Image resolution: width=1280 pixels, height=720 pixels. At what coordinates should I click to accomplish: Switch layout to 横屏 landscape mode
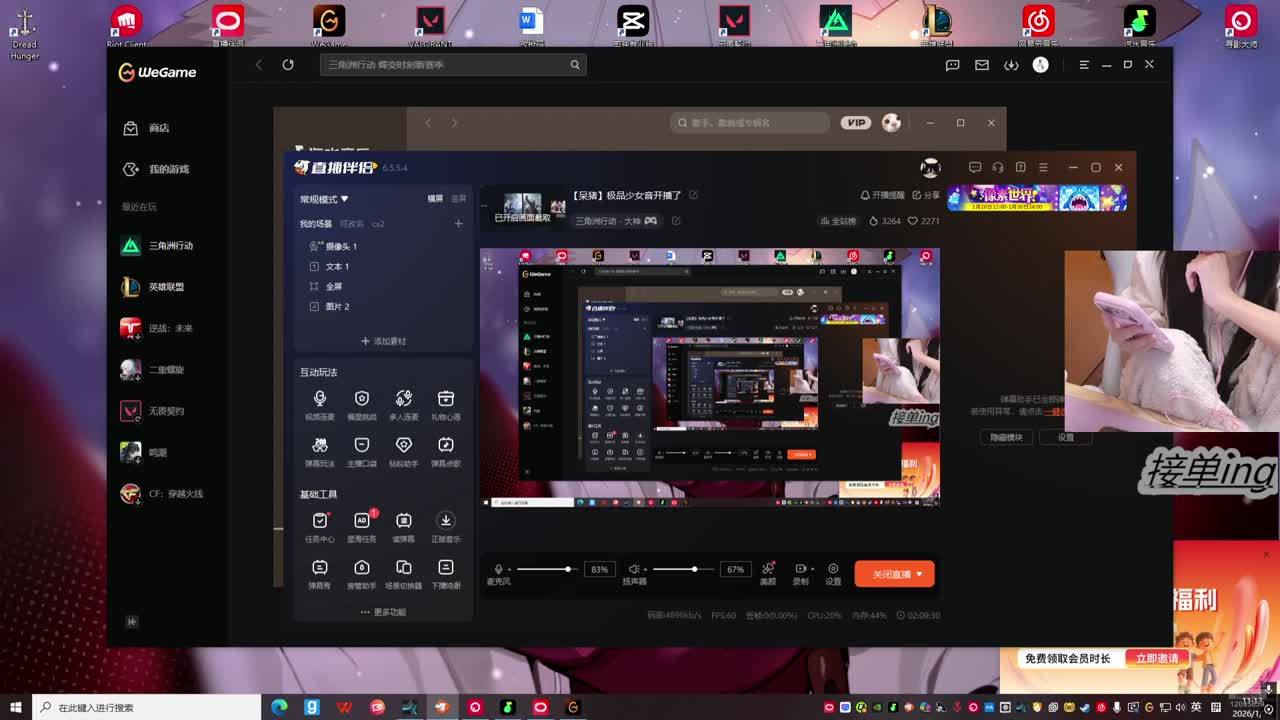436,199
